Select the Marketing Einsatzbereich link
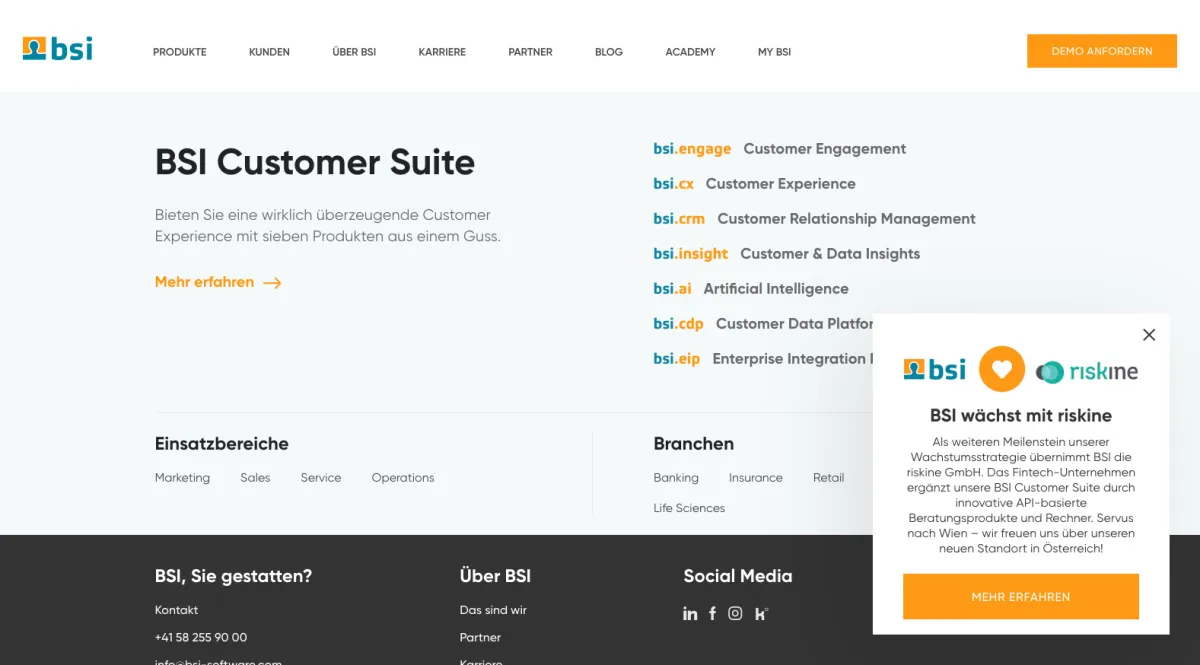 pos(182,478)
